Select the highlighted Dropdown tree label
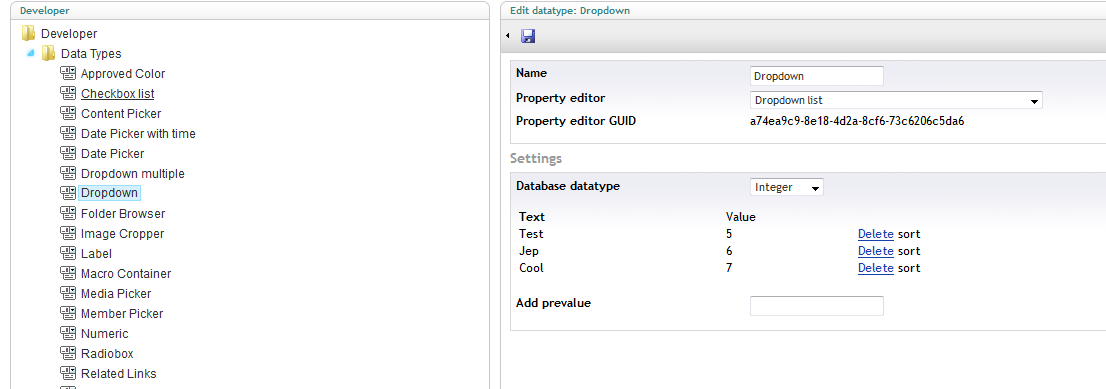This screenshot has height=389, width=1106. [109, 193]
